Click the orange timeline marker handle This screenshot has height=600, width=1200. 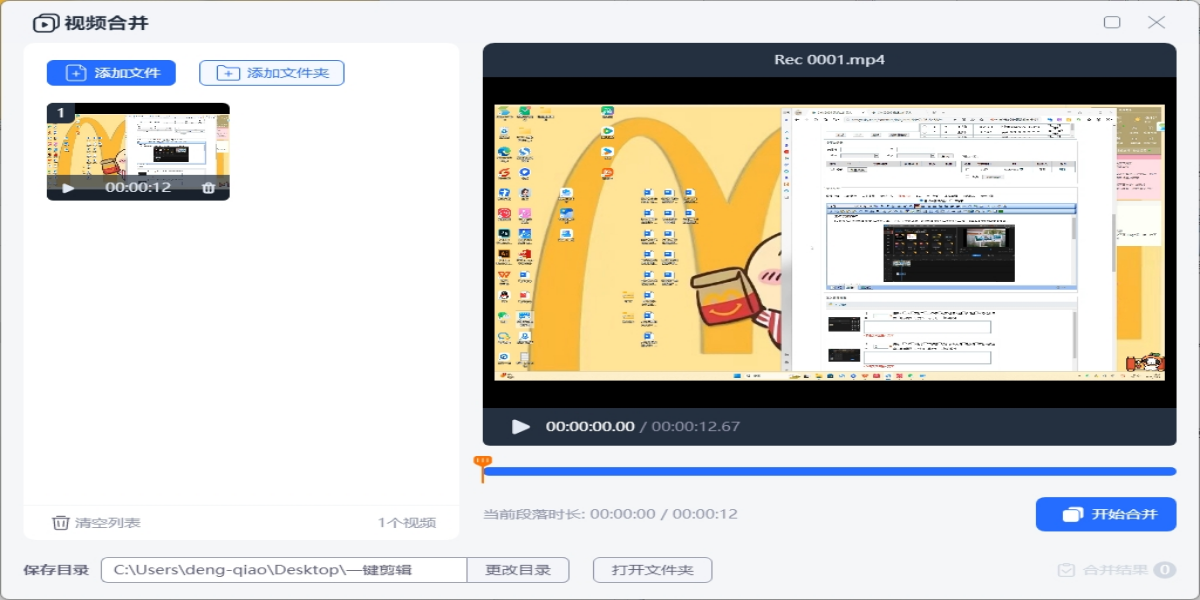[x=482, y=467]
